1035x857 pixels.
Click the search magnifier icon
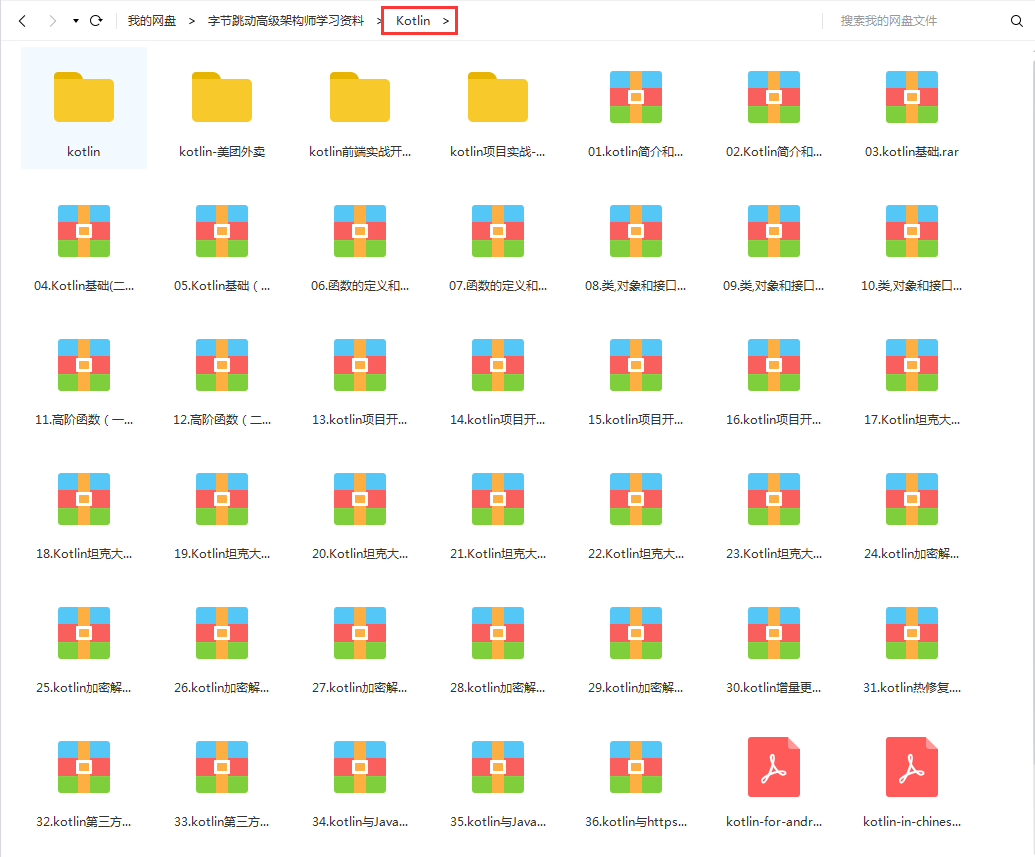pos(1017,21)
